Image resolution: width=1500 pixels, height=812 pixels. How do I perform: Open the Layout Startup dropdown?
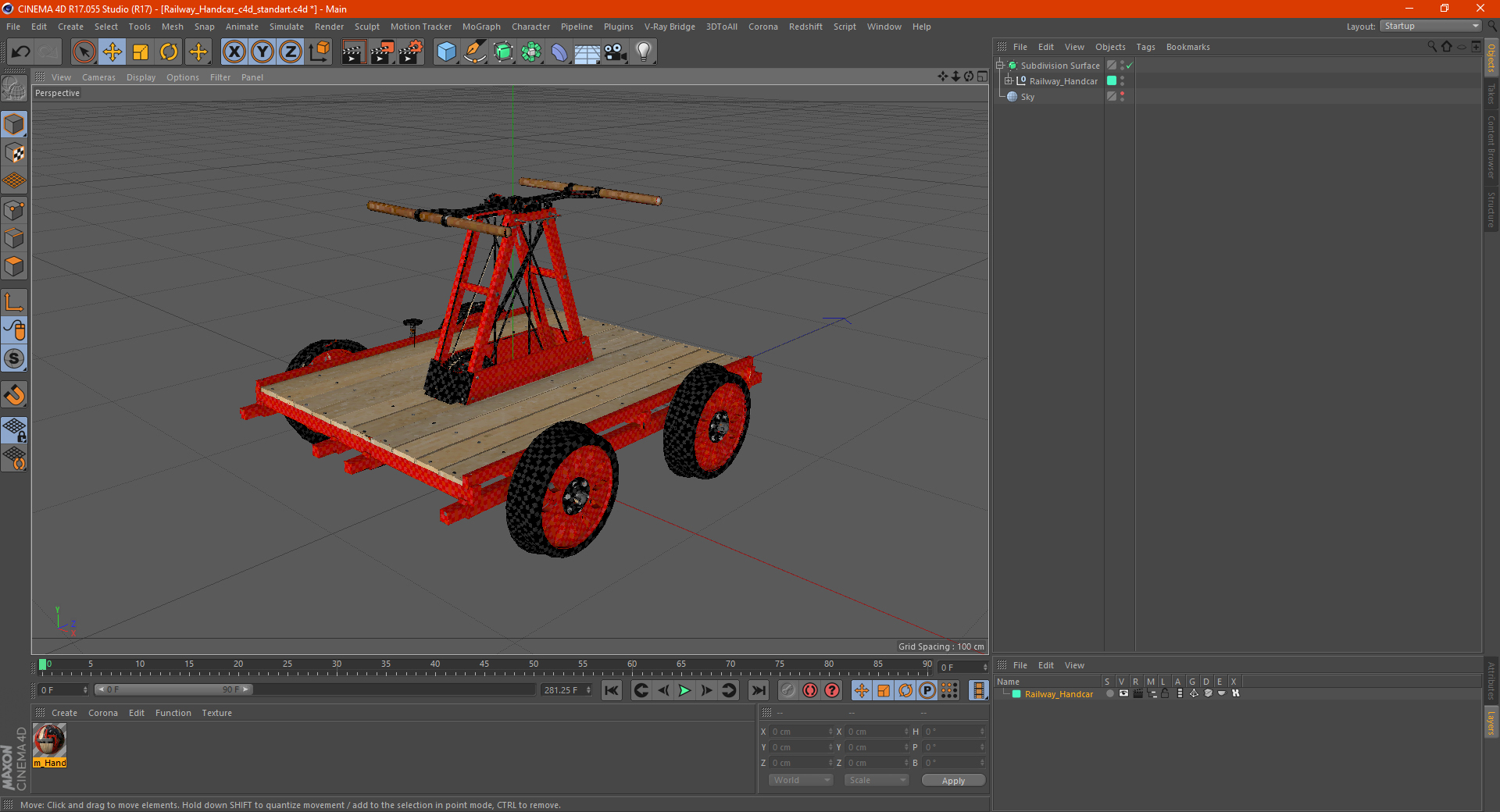pyautogui.click(x=1430, y=26)
